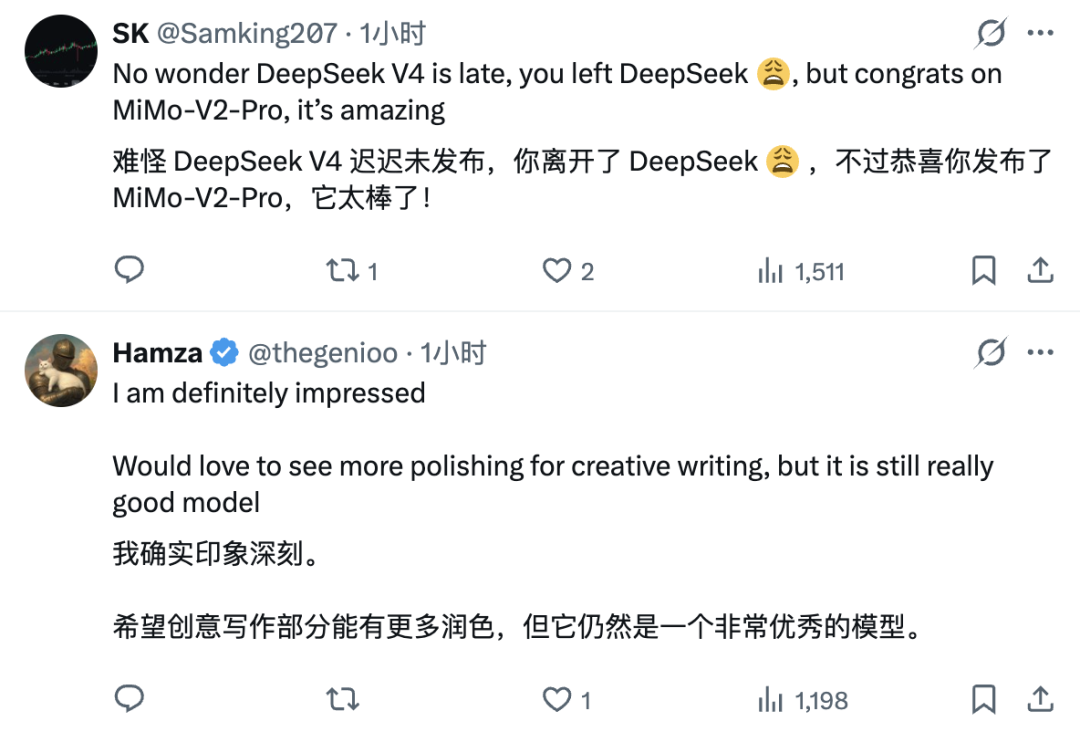Open Hamza's knight avatar profile picture

(x=61, y=370)
